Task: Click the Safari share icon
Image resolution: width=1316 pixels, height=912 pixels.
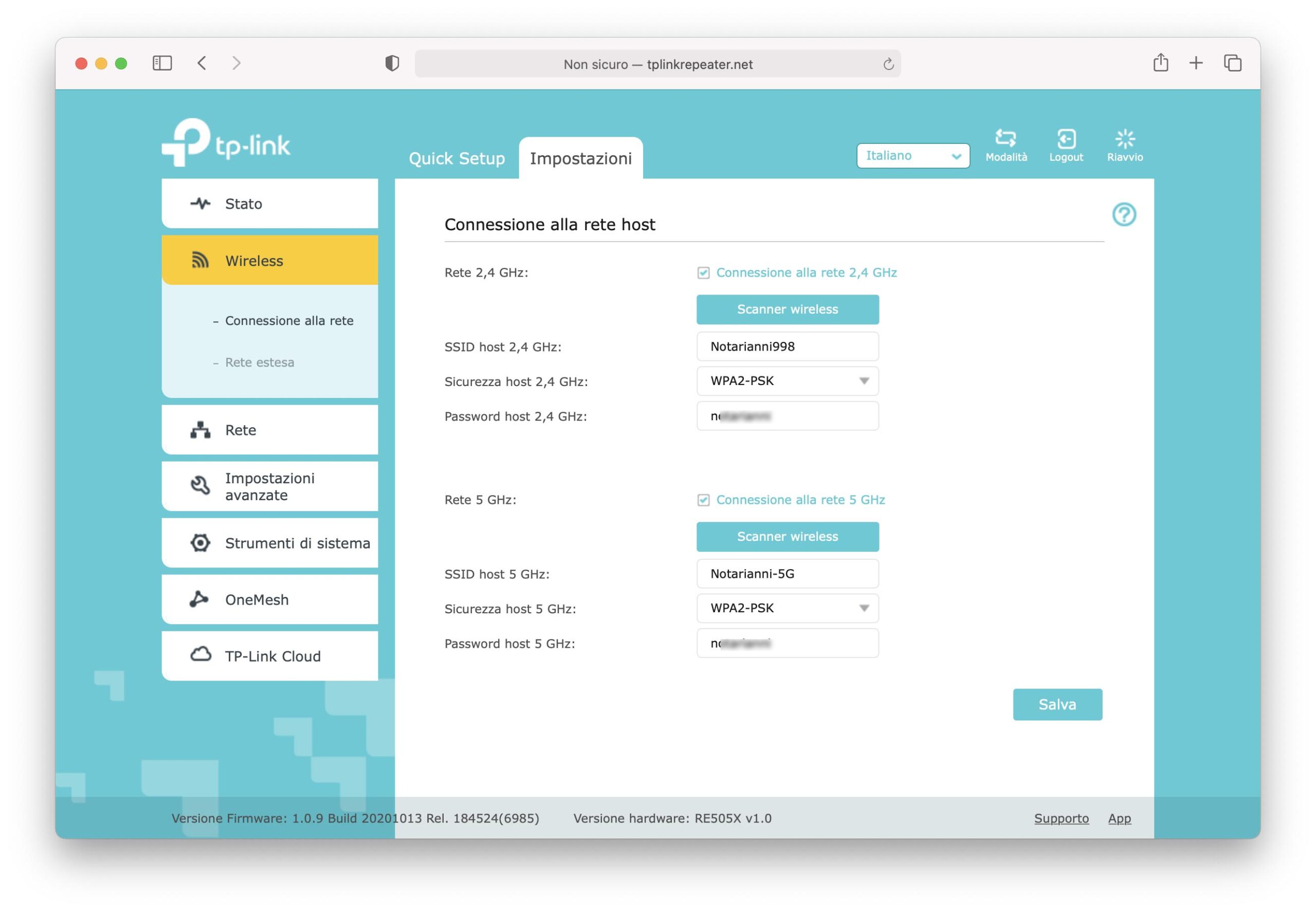Action: (x=1160, y=63)
